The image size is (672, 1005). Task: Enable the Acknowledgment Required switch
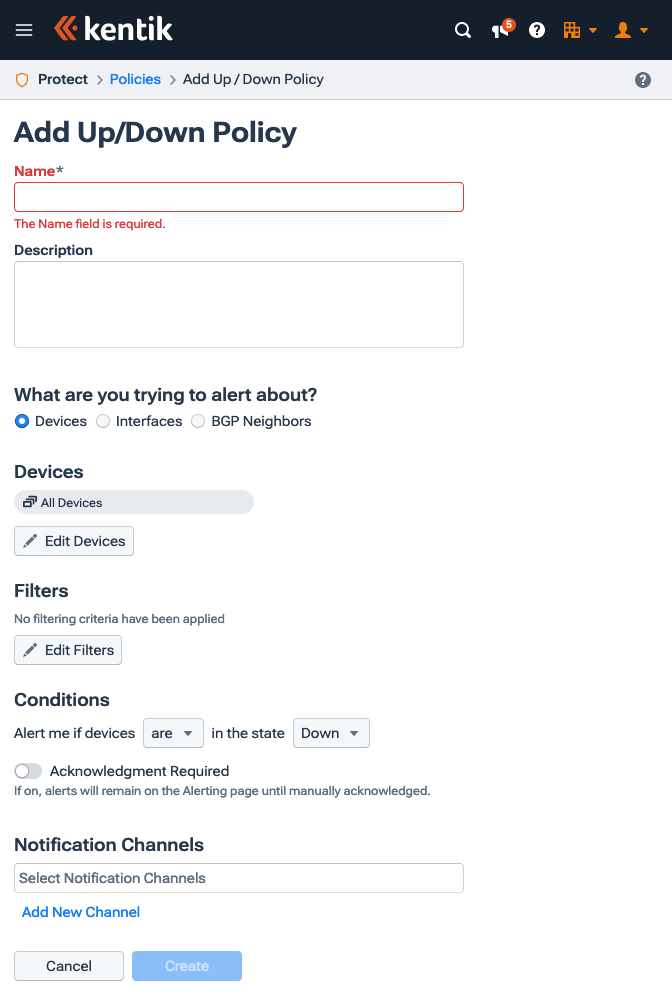tap(27, 771)
